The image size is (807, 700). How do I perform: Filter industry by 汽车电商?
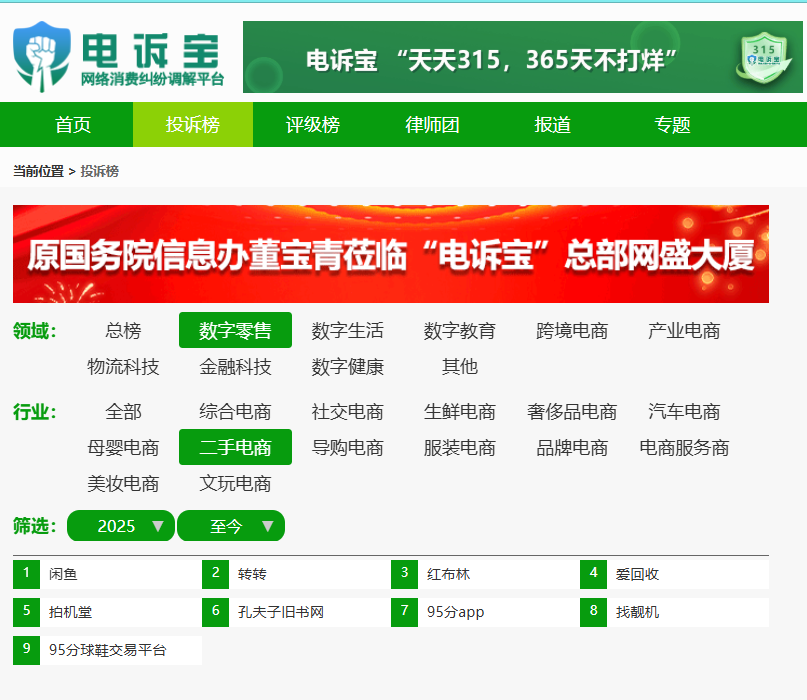click(684, 412)
